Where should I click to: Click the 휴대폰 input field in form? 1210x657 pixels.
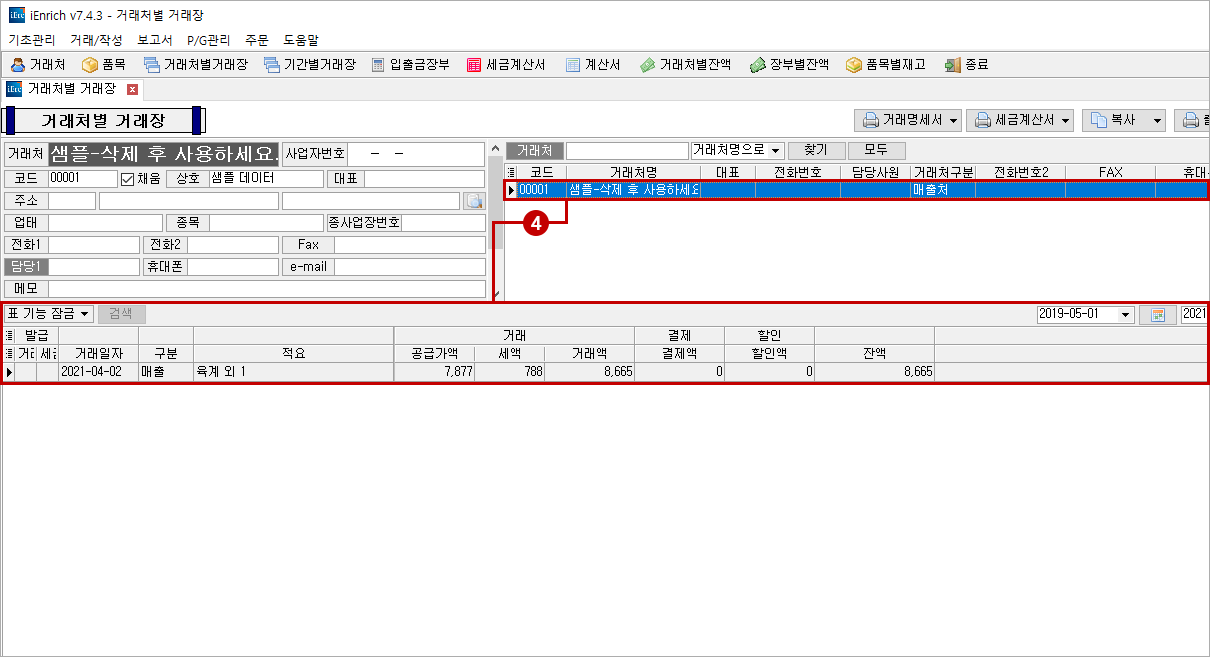pos(233,267)
